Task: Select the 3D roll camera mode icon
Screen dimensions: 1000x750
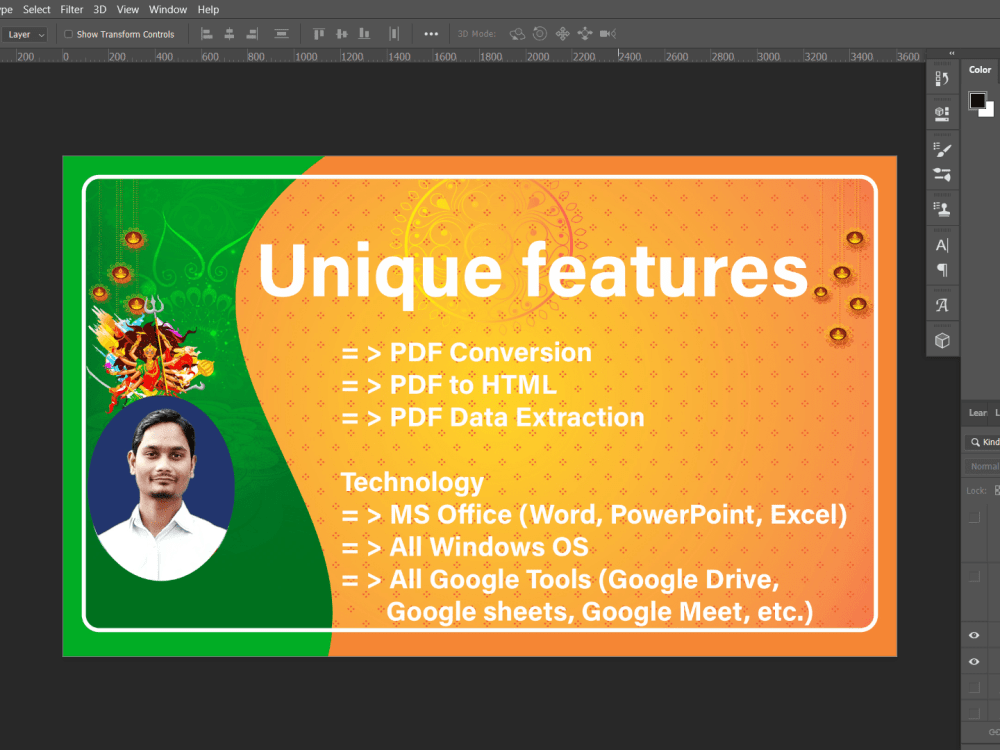Action: [540, 34]
